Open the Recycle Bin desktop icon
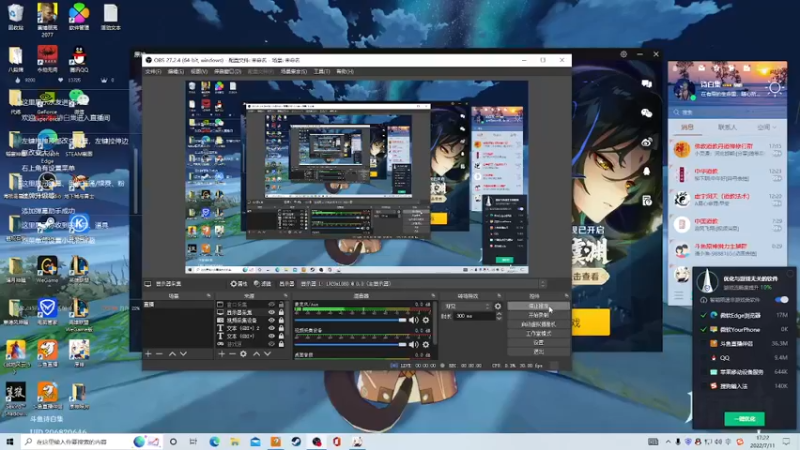The image size is (800, 450). pyautogui.click(x=16, y=16)
